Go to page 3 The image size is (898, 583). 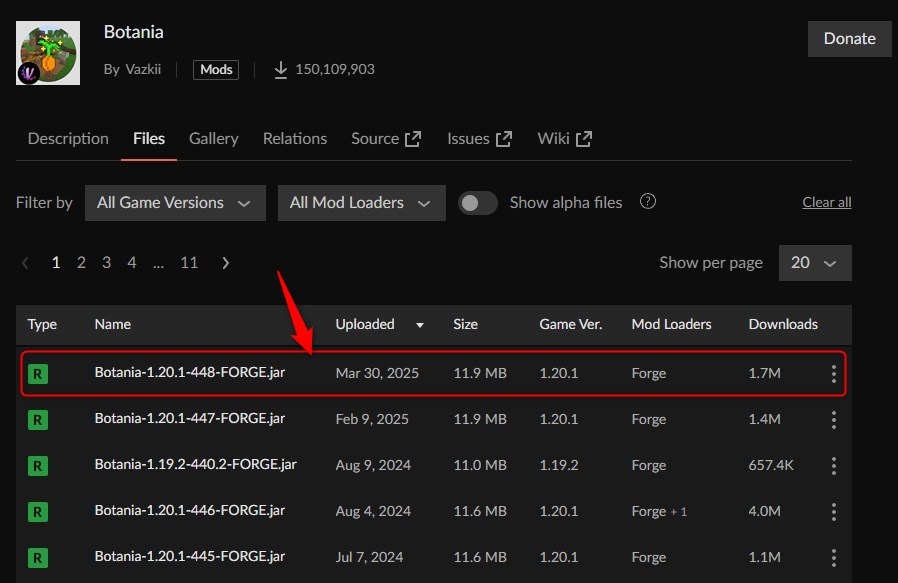[107, 262]
